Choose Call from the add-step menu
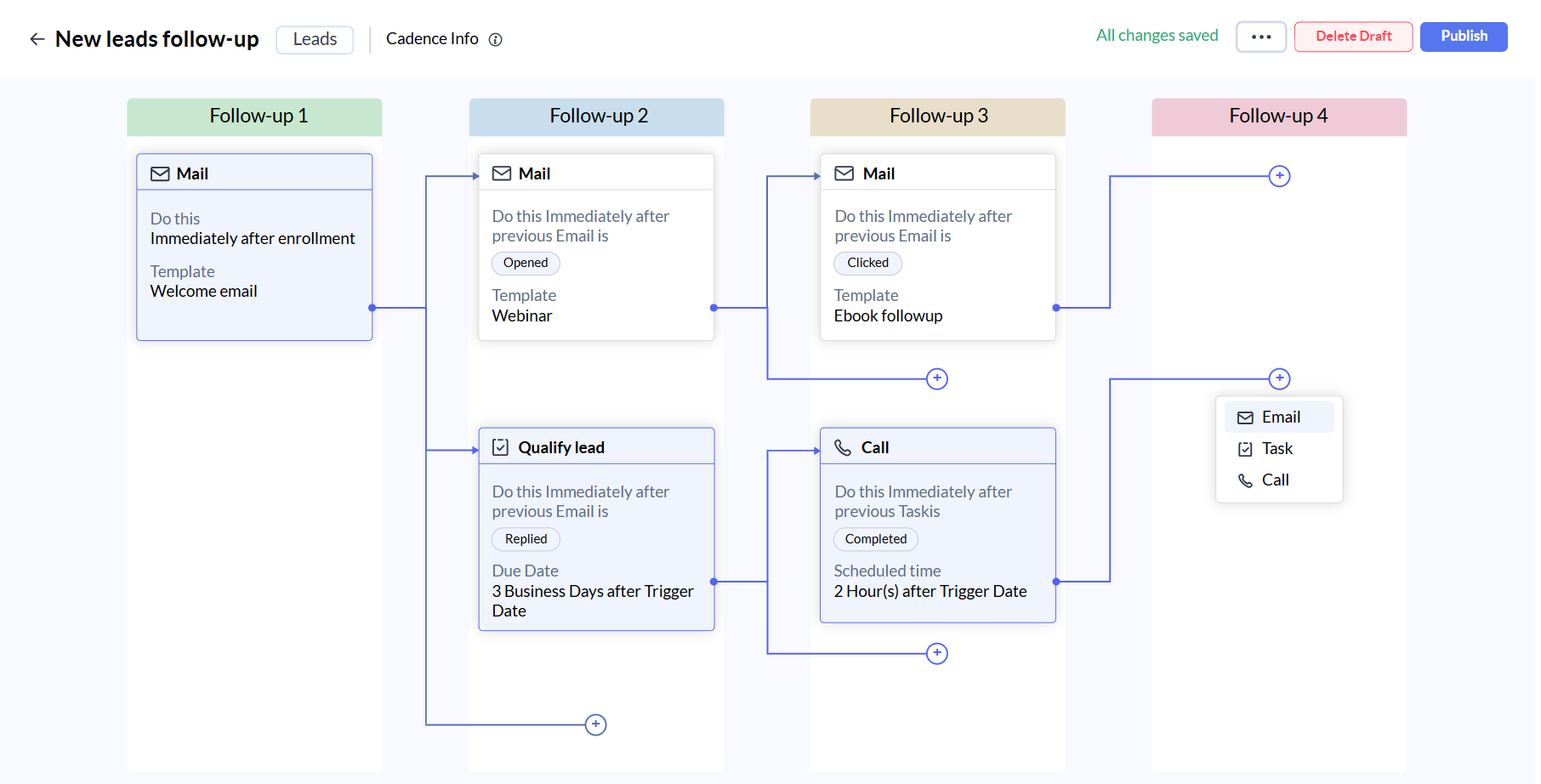Image resolution: width=1541 pixels, height=784 pixels. (x=1279, y=480)
